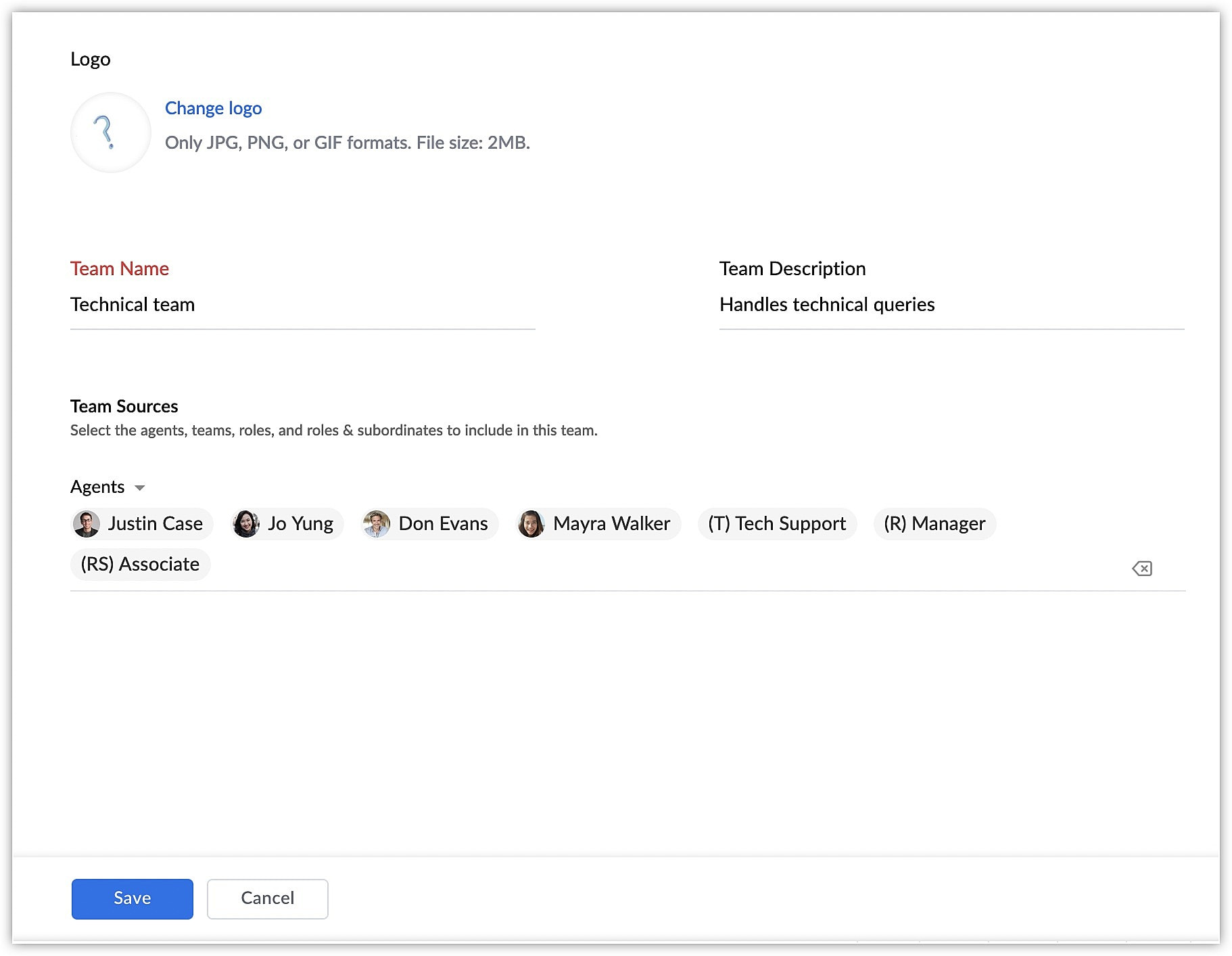Cancel editing the team
The image size is (1232, 956).
pyautogui.click(x=268, y=899)
